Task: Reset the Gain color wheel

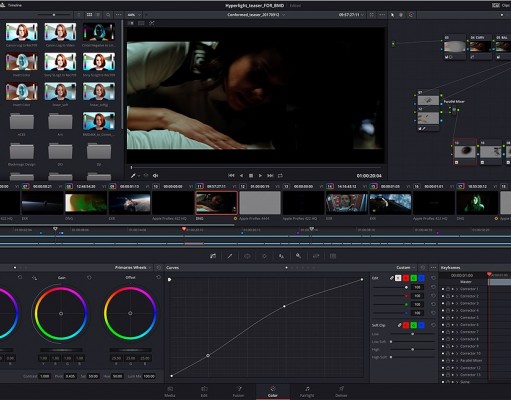Action: 89,277
